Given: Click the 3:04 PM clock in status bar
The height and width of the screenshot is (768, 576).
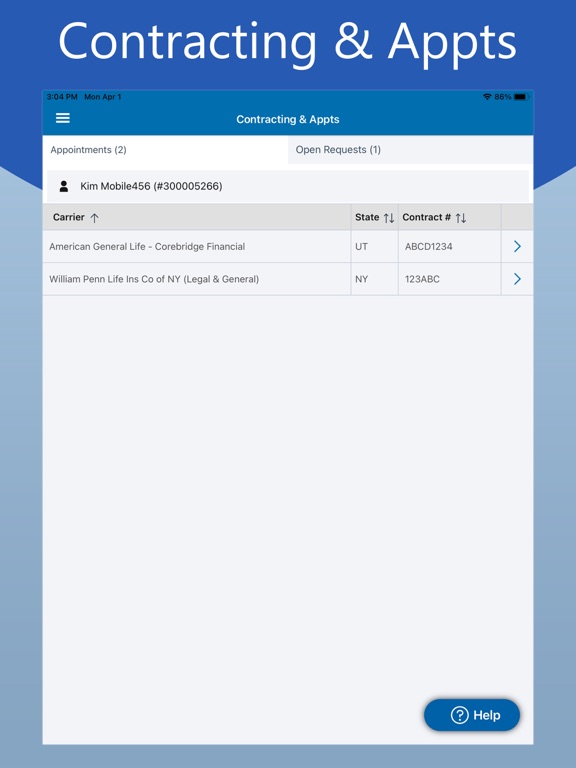Looking at the screenshot, I should (62, 96).
